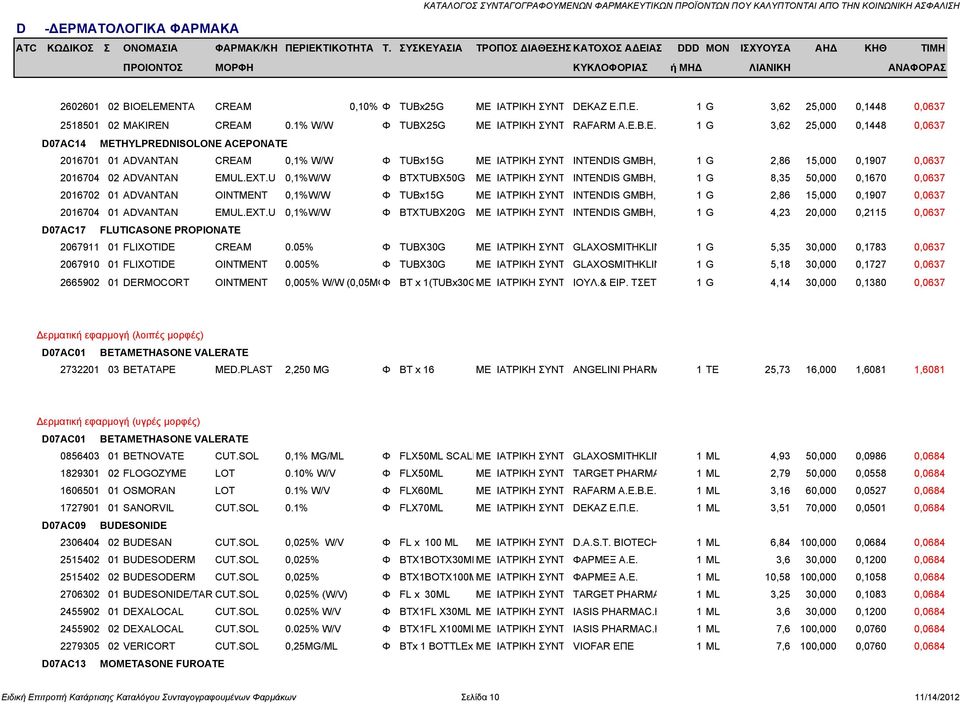Screen dimensions: 960x704
Task: Click content value '2,250 MG'
Action: coord(307,370)
